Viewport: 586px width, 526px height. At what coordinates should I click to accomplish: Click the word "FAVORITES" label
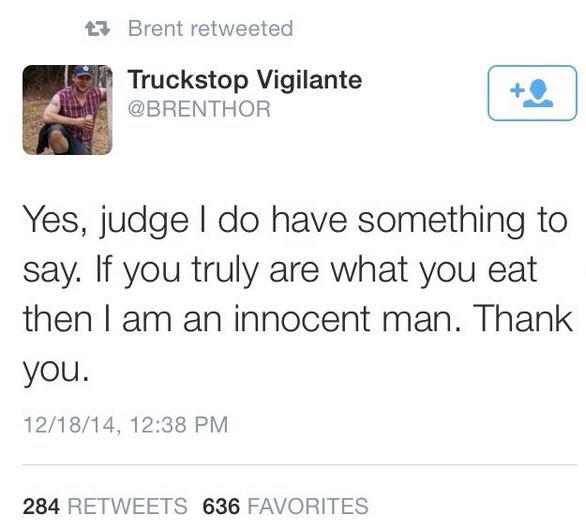(308, 506)
